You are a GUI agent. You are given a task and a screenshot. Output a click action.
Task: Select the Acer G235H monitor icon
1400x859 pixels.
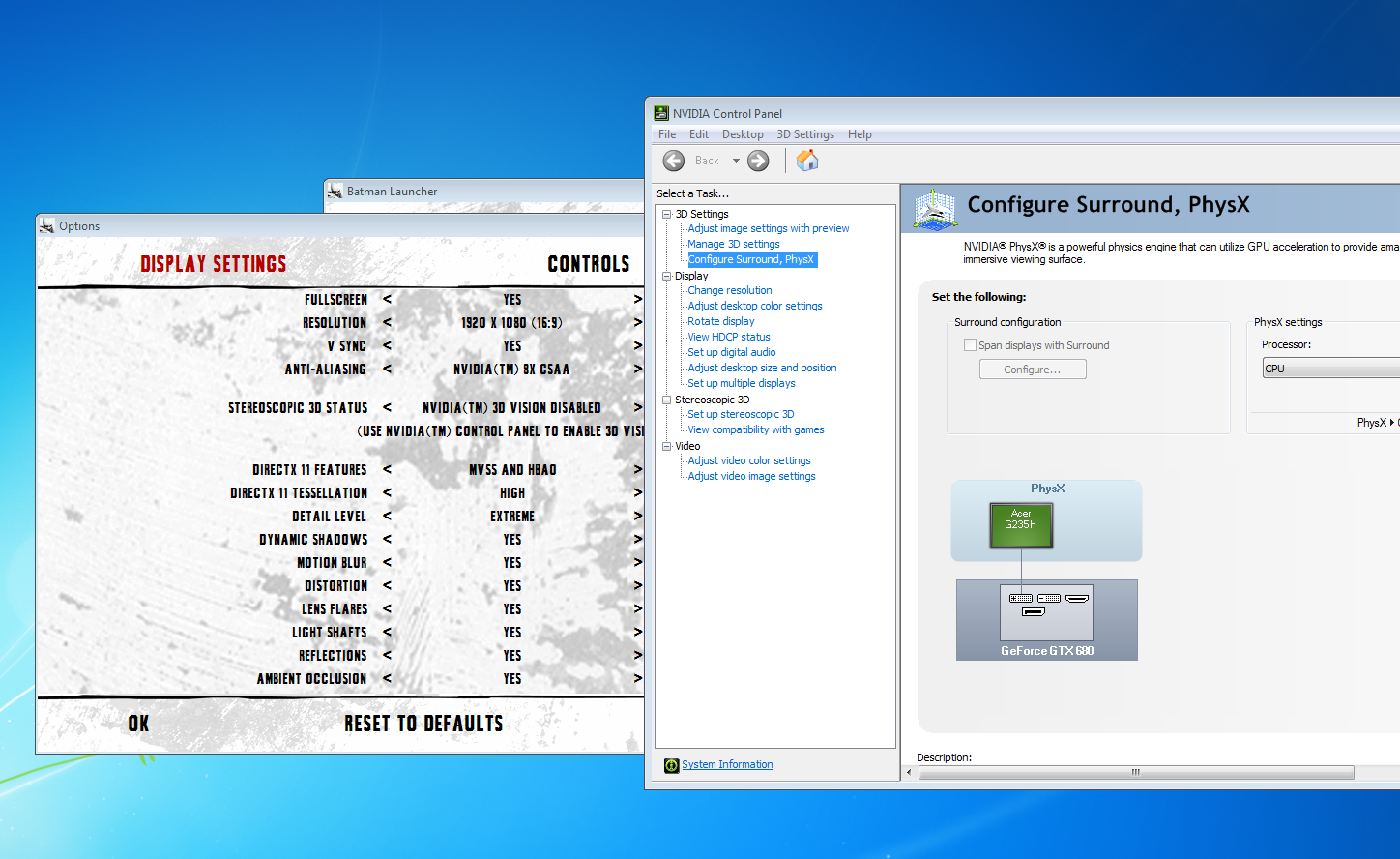(x=1021, y=525)
